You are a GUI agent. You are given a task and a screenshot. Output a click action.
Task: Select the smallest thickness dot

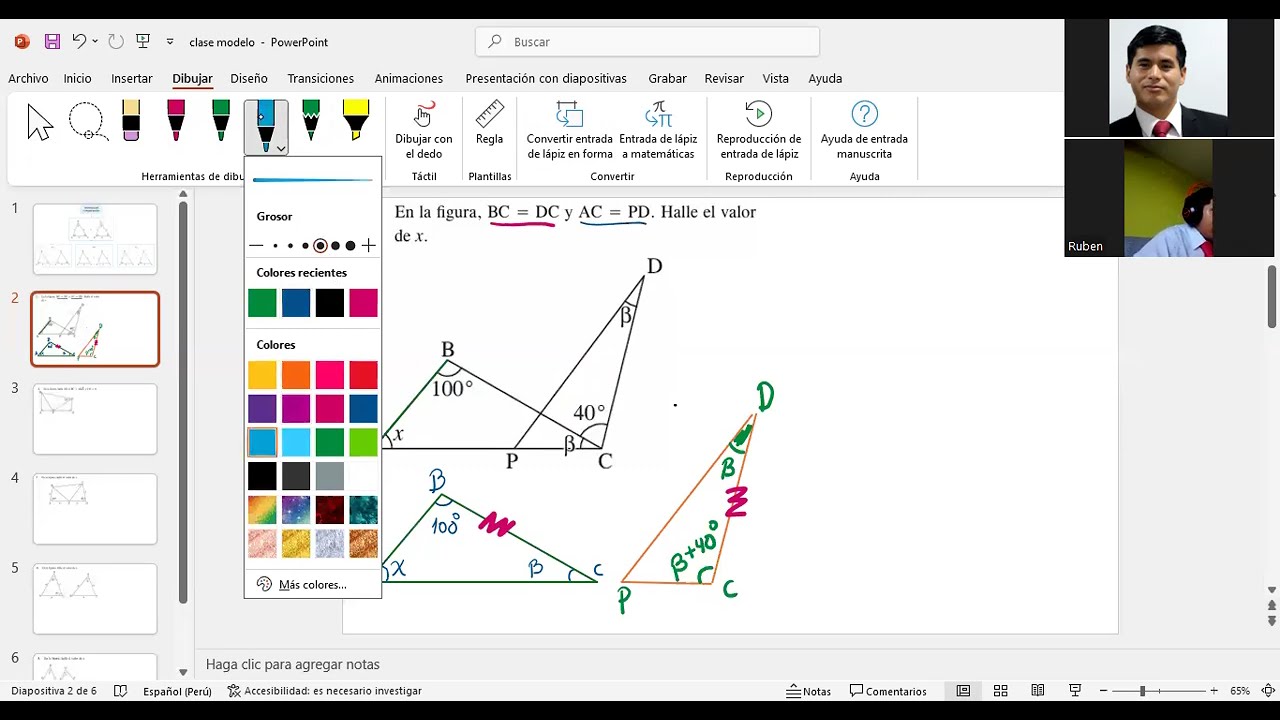tap(275, 246)
